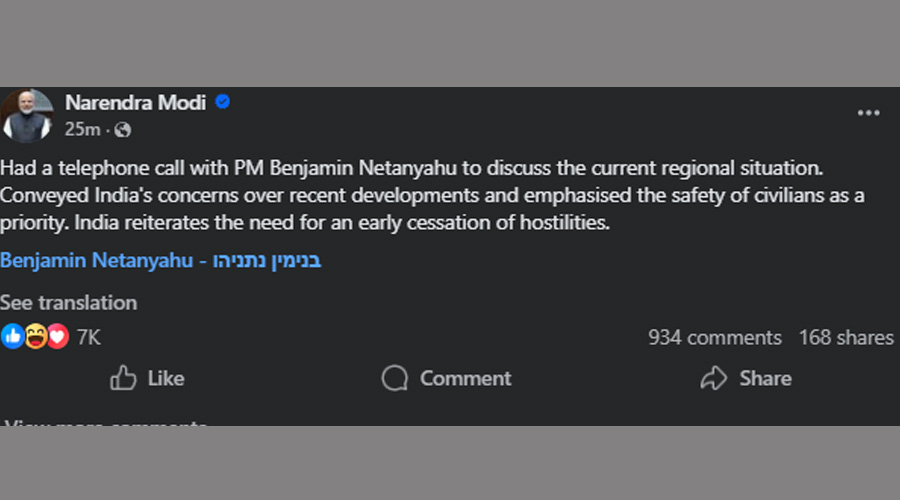Click the blue verified badge icon
Screen dimensions: 900x500
(x=224, y=102)
